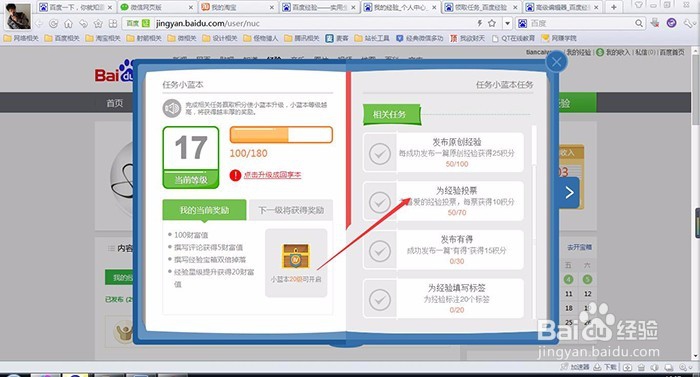This screenshot has width=700, height=377.
Task: Open the 网络相关 bookmark folder
Action: click(x=21, y=38)
